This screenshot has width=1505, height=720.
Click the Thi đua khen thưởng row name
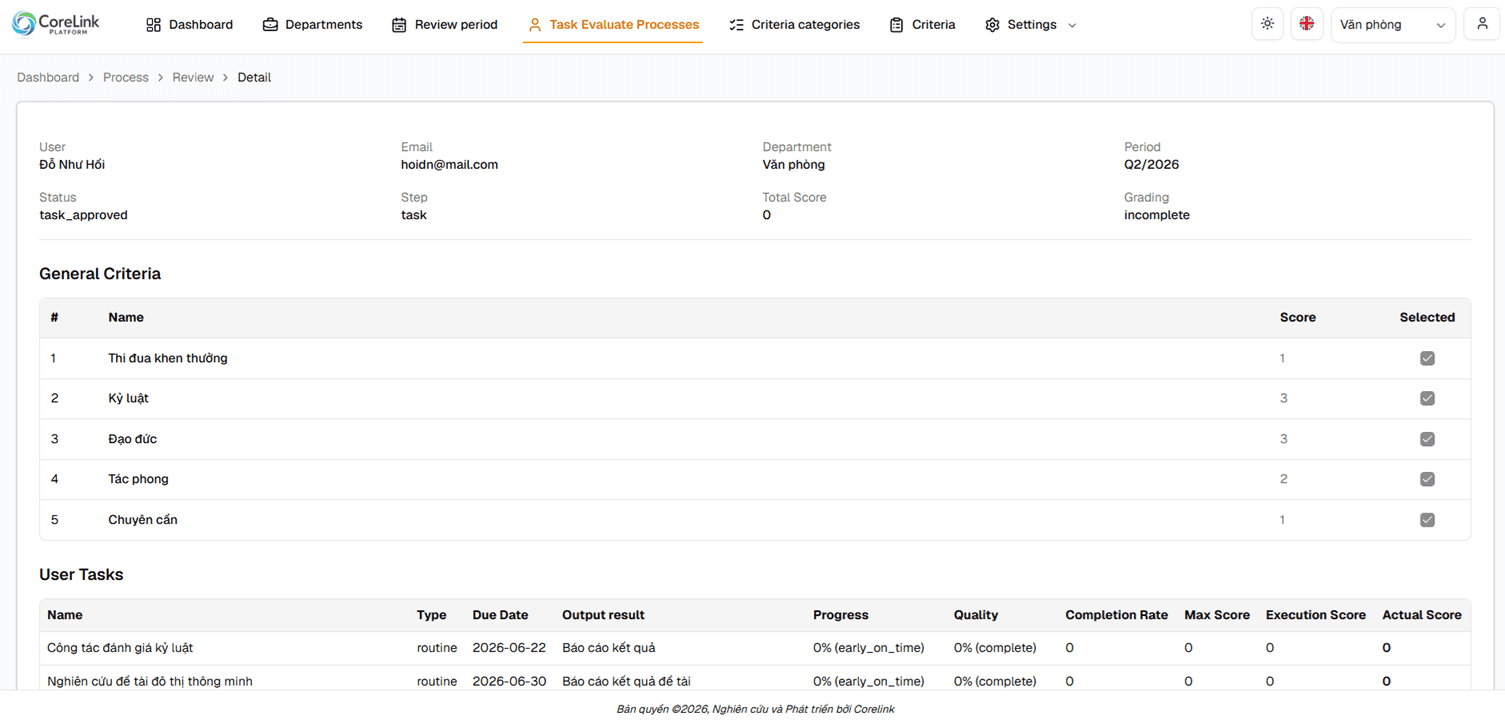[x=168, y=358]
